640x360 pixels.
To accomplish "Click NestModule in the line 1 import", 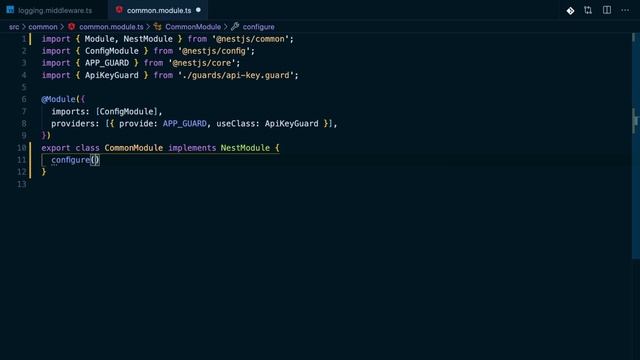I will (x=148, y=39).
